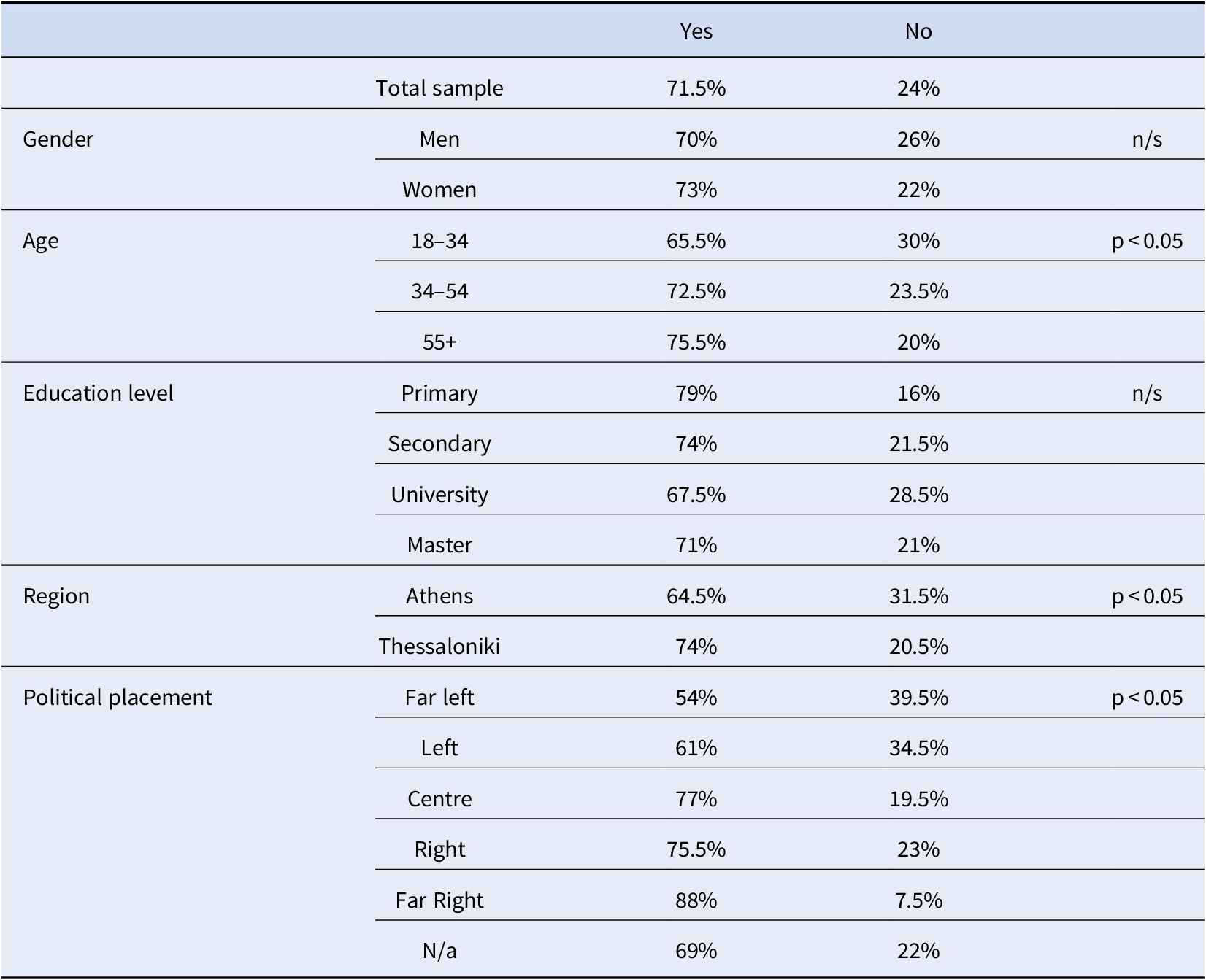Select the 'Primary' education row label

(439, 393)
